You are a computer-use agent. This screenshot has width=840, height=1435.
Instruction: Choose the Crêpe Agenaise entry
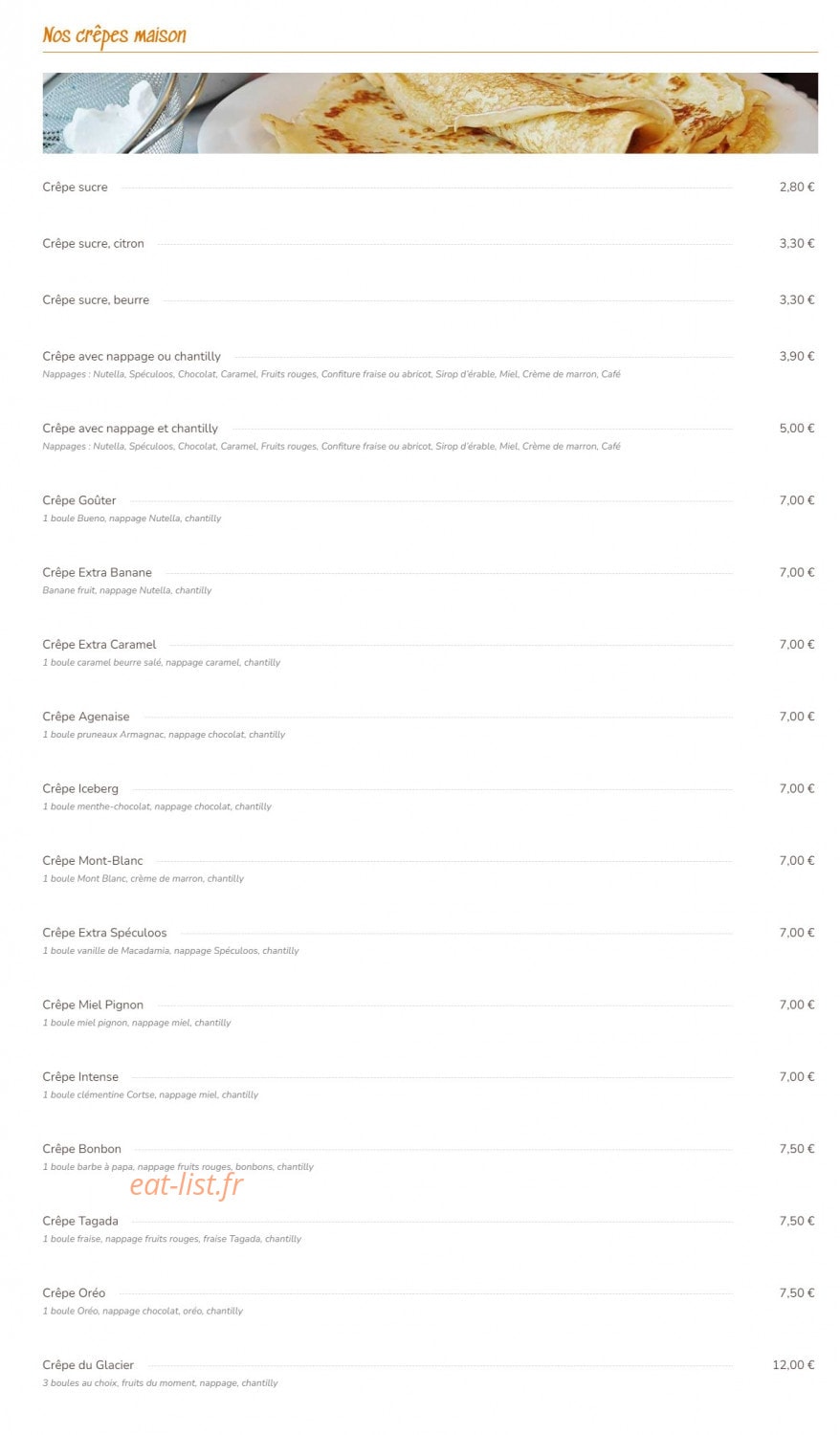tap(429, 725)
